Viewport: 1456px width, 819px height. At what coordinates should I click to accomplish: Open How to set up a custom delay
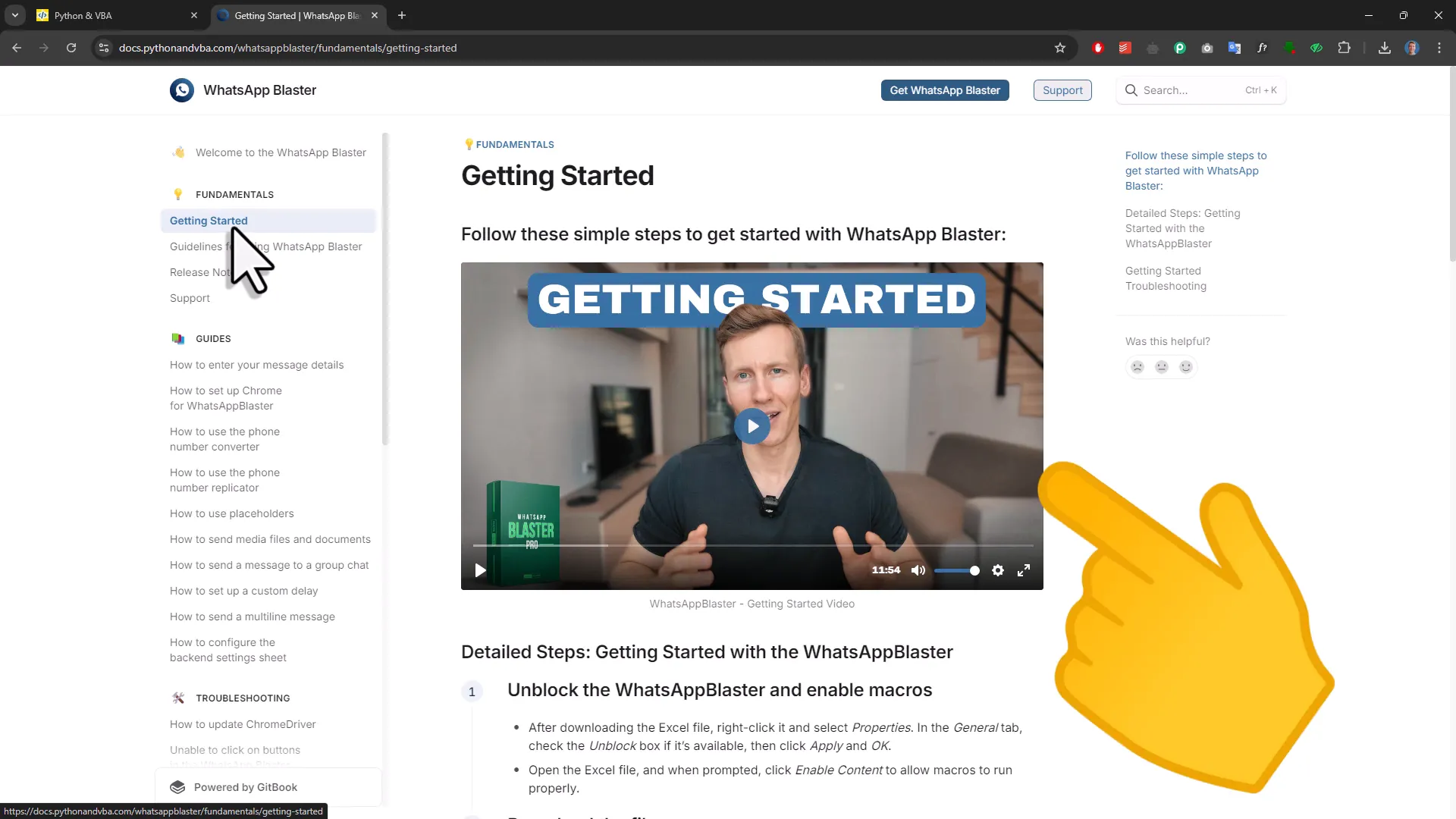point(243,591)
